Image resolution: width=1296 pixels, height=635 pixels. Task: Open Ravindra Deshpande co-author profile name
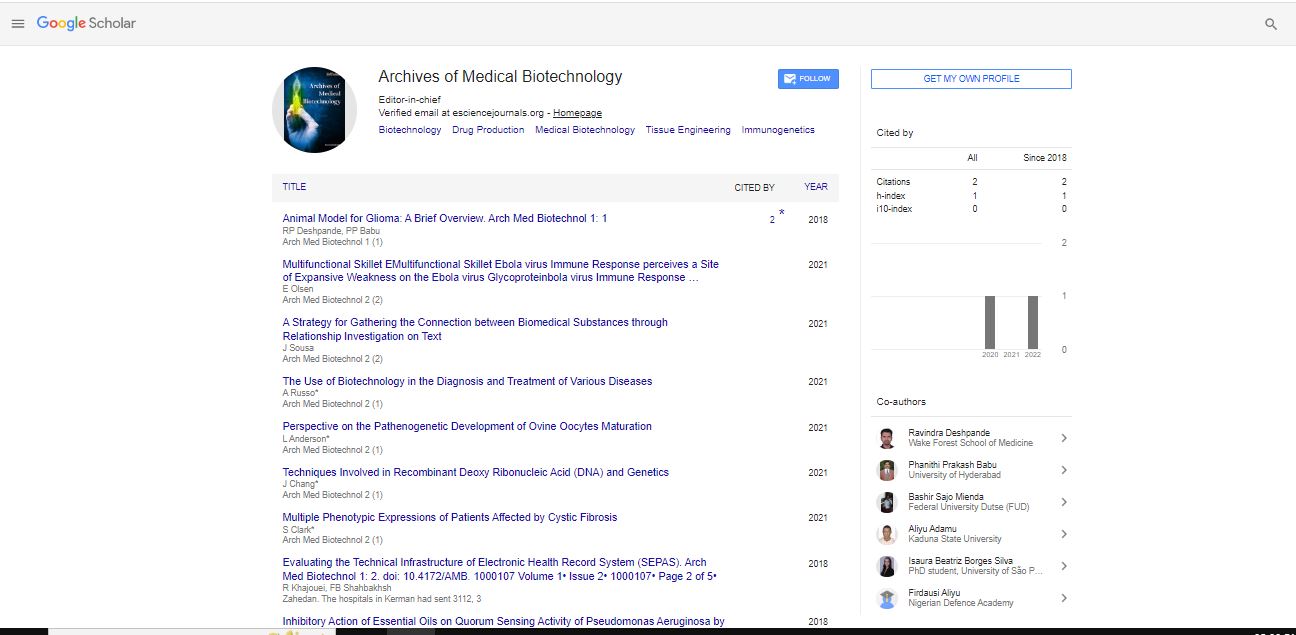click(949, 433)
